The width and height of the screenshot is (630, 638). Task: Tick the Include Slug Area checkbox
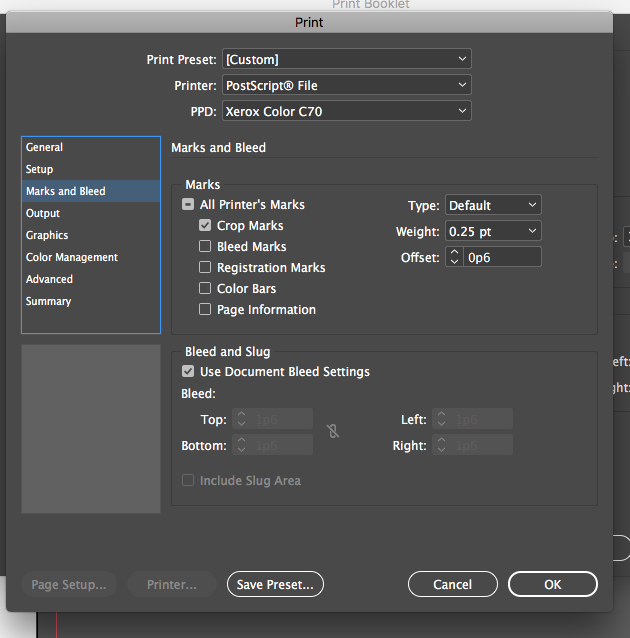click(x=188, y=480)
